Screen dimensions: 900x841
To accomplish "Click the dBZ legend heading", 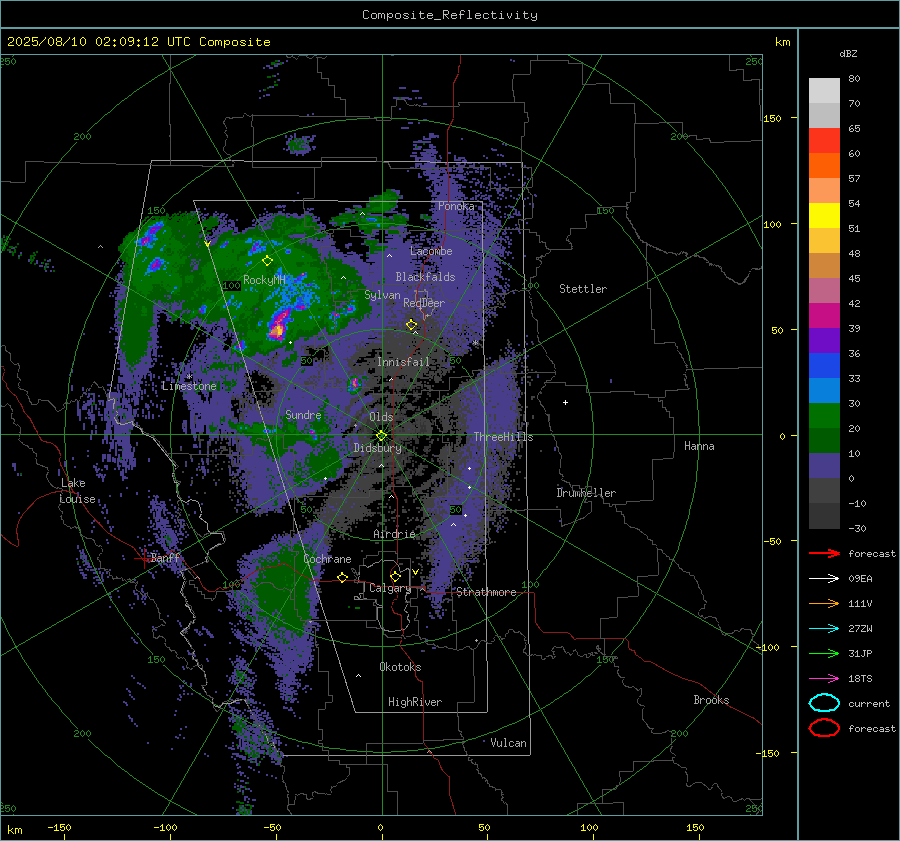I will pyautogui.click(x=848, y=53).
